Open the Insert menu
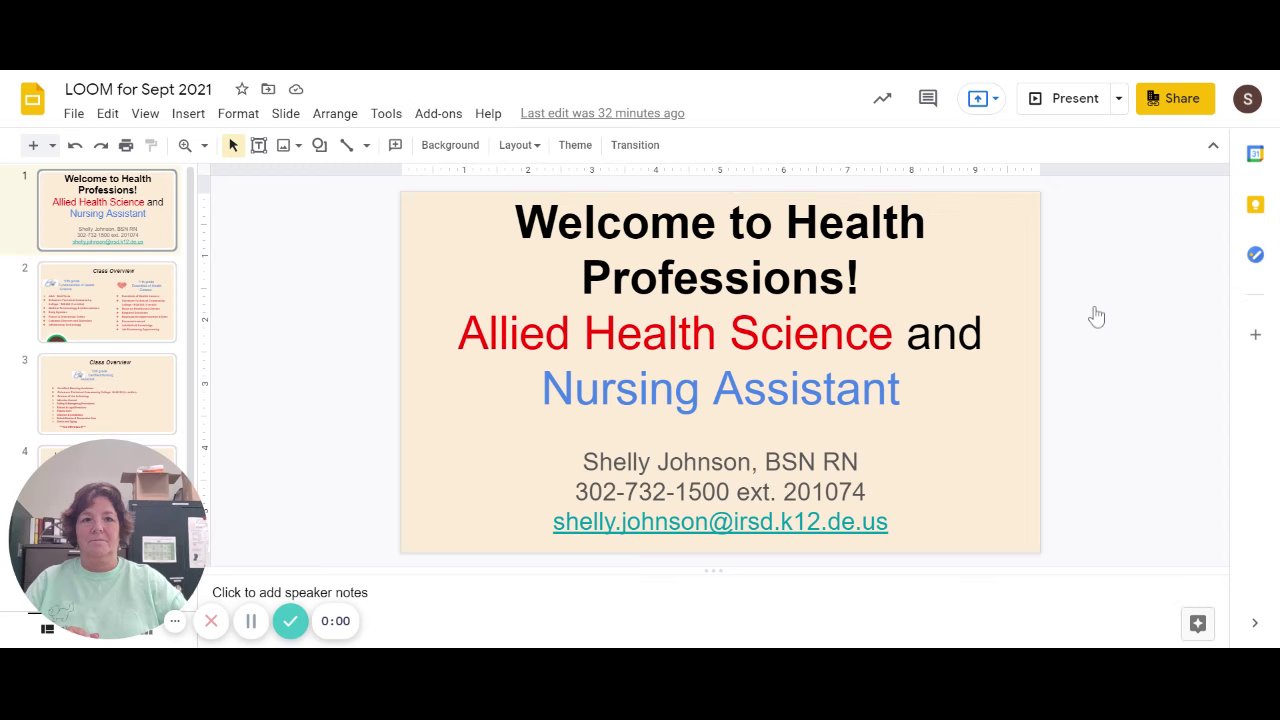The width and height of the screenshot is (1280, 720). coord(188,113)
